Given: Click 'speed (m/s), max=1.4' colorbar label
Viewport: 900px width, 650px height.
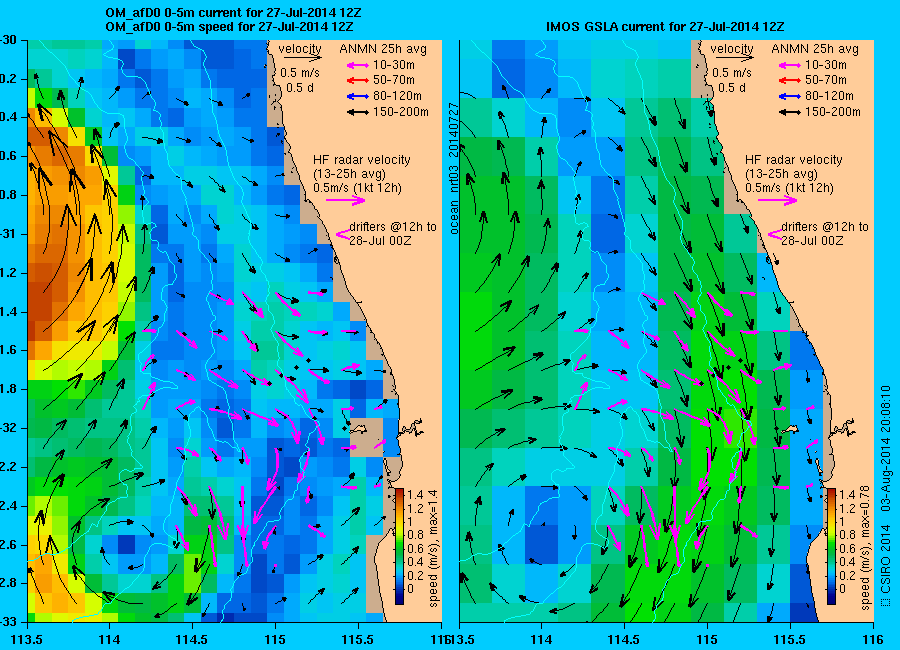Looking at the screenshot, I should (x=433, y=548).
